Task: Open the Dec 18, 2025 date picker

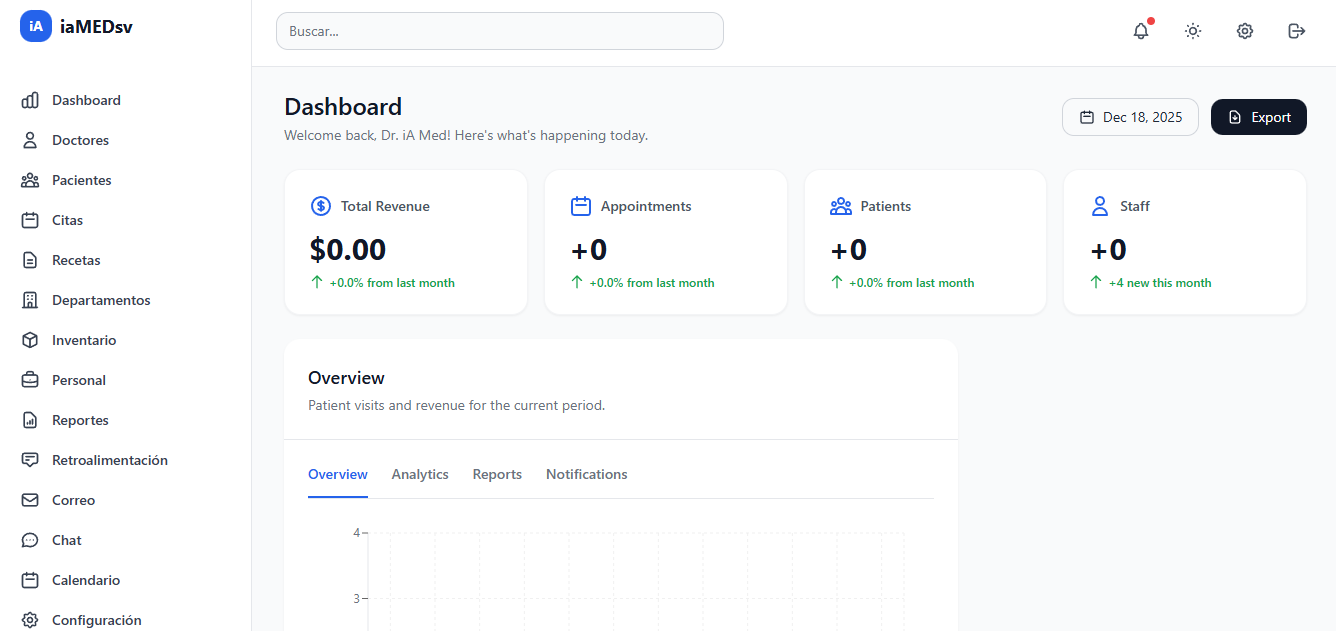Action: (x=1130, y=117)
